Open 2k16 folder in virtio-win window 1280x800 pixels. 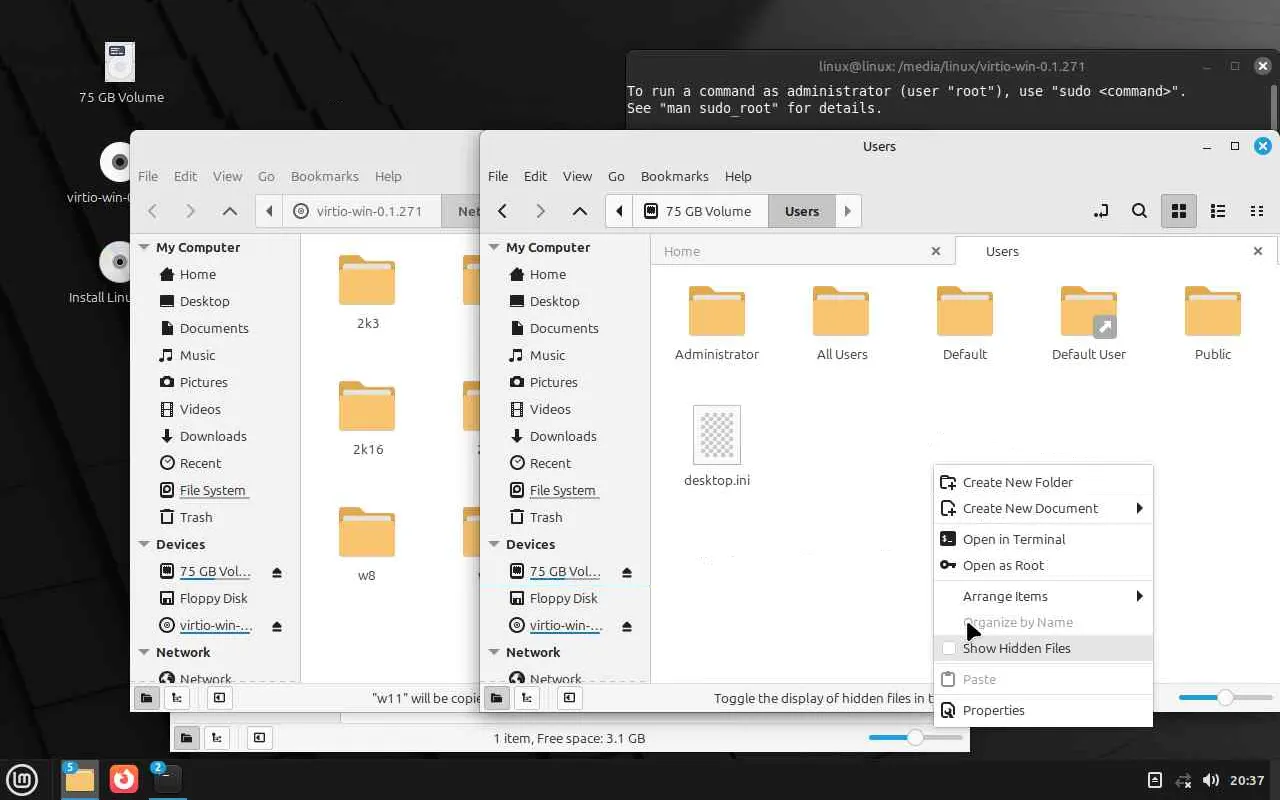tap(367, 418)
